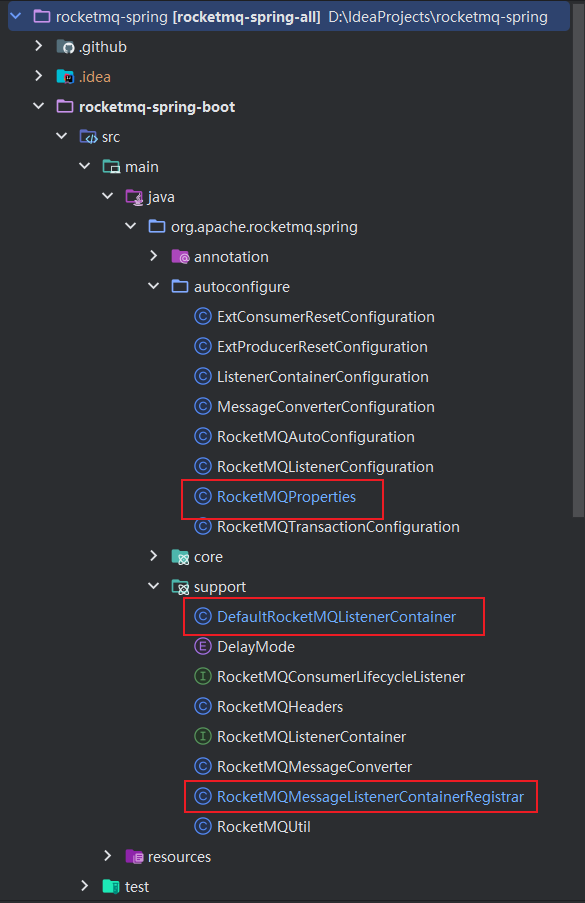This screenshot has width=585, height=903.
Task: Click the resources folder icon
Action: pos(134,856)
